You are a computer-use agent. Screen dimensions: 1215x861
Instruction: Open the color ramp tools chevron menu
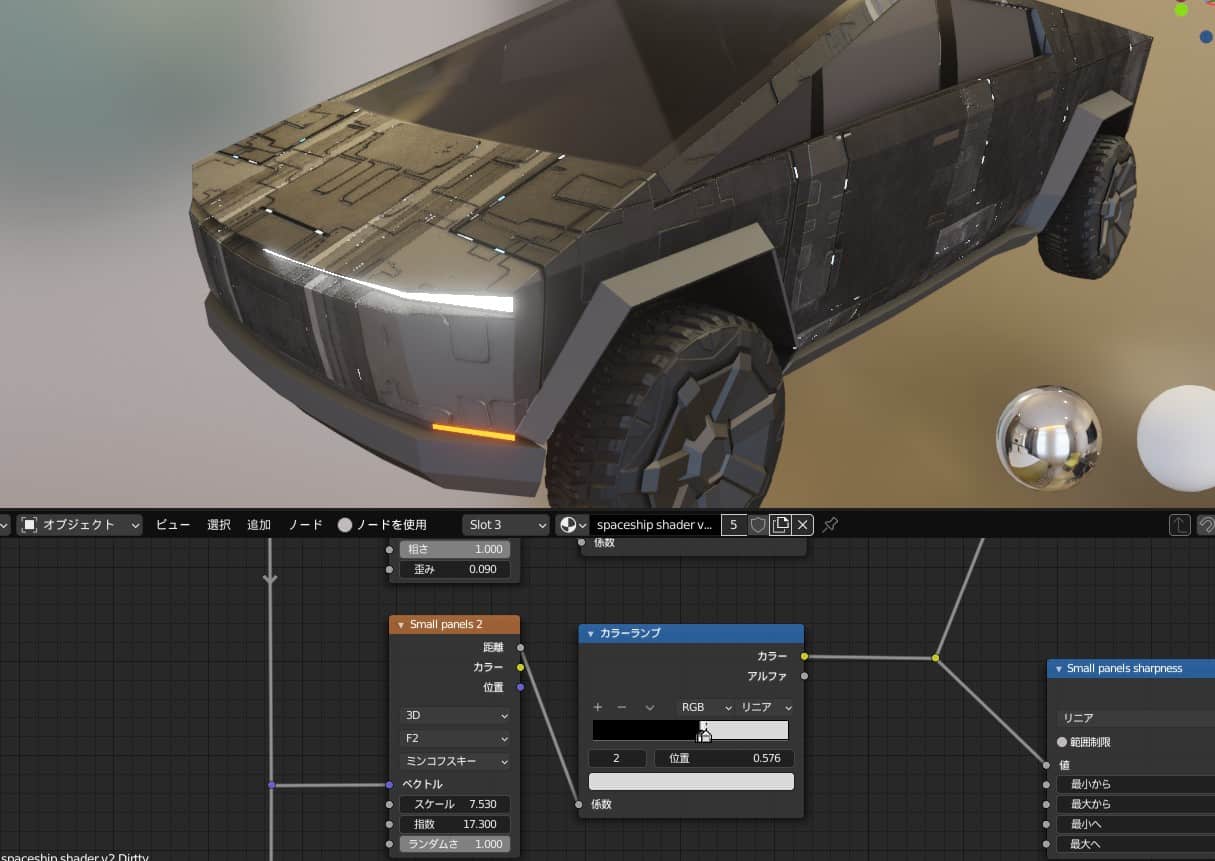(650, 707)
